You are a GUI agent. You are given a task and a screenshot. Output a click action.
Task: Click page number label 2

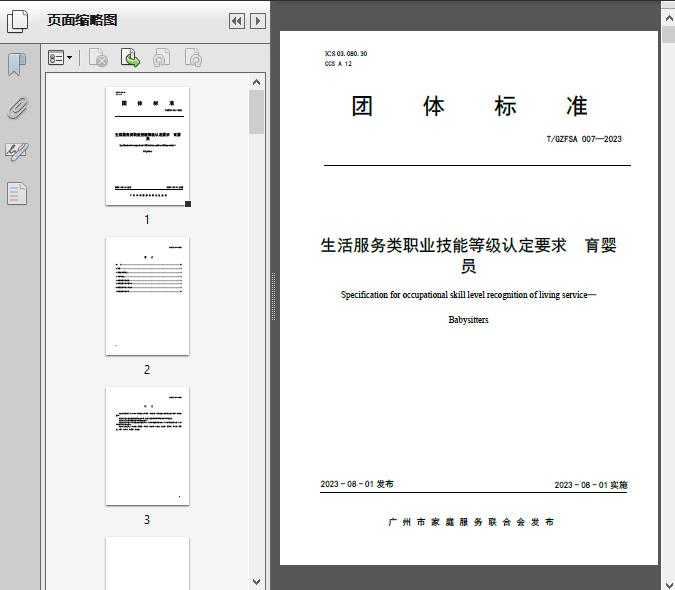[x=147, y=370]
